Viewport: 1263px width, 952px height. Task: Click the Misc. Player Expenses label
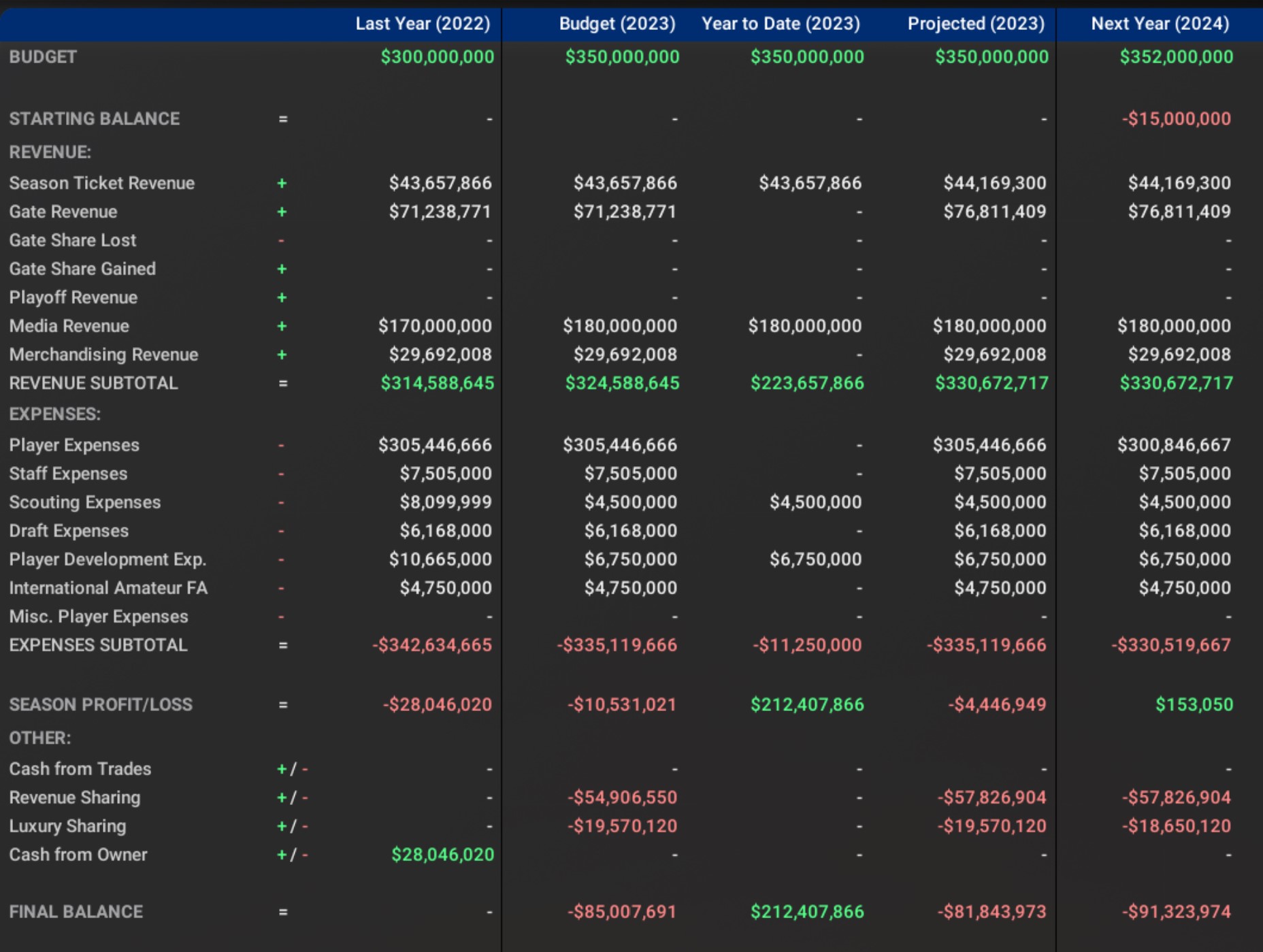(99, 617)
